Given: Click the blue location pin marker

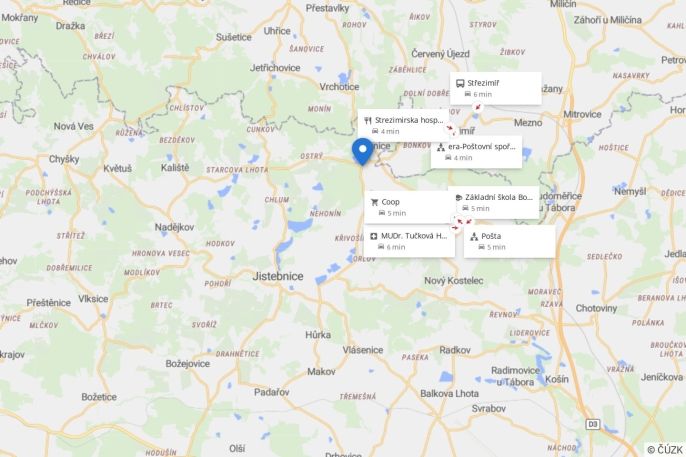Looking at the screenshot, I should [362, 152].
